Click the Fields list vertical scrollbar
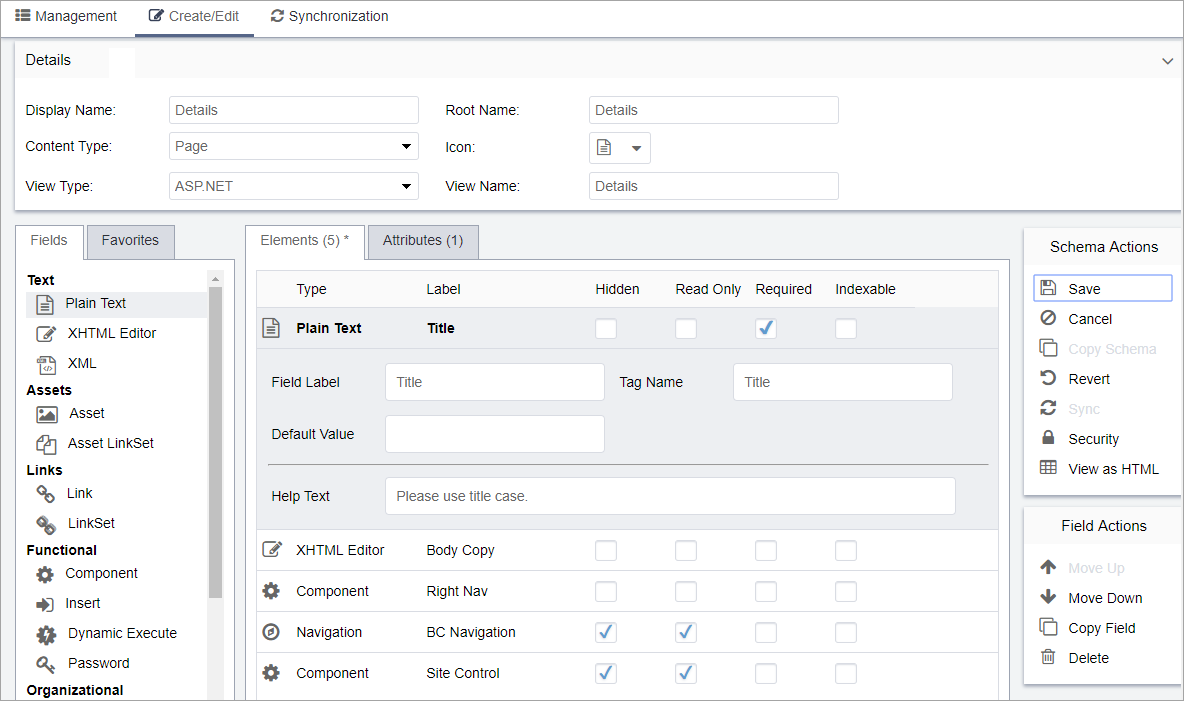Image resolution: width=1184 pixels, height=701 pixels. point(215,440)
